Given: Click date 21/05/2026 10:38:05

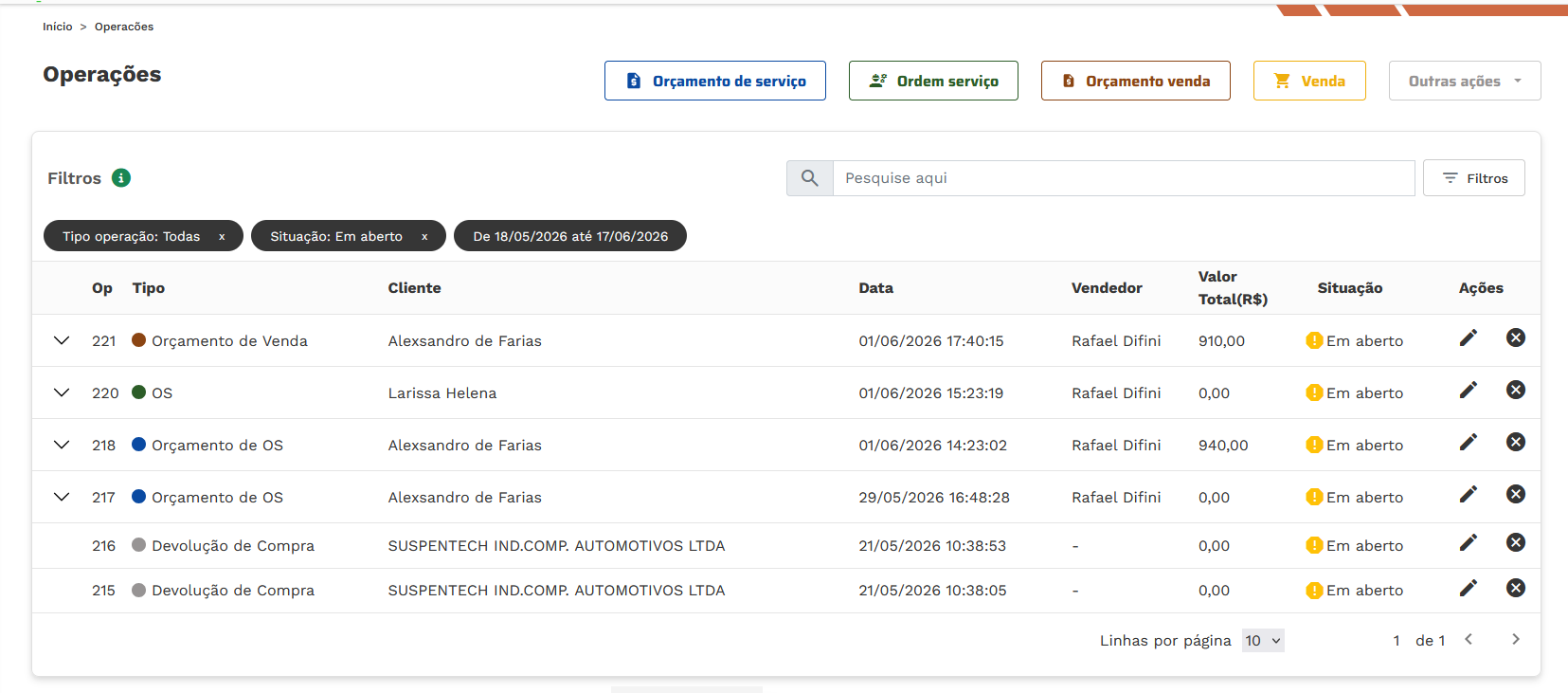Looking at the screenshot, I should 932,590.
